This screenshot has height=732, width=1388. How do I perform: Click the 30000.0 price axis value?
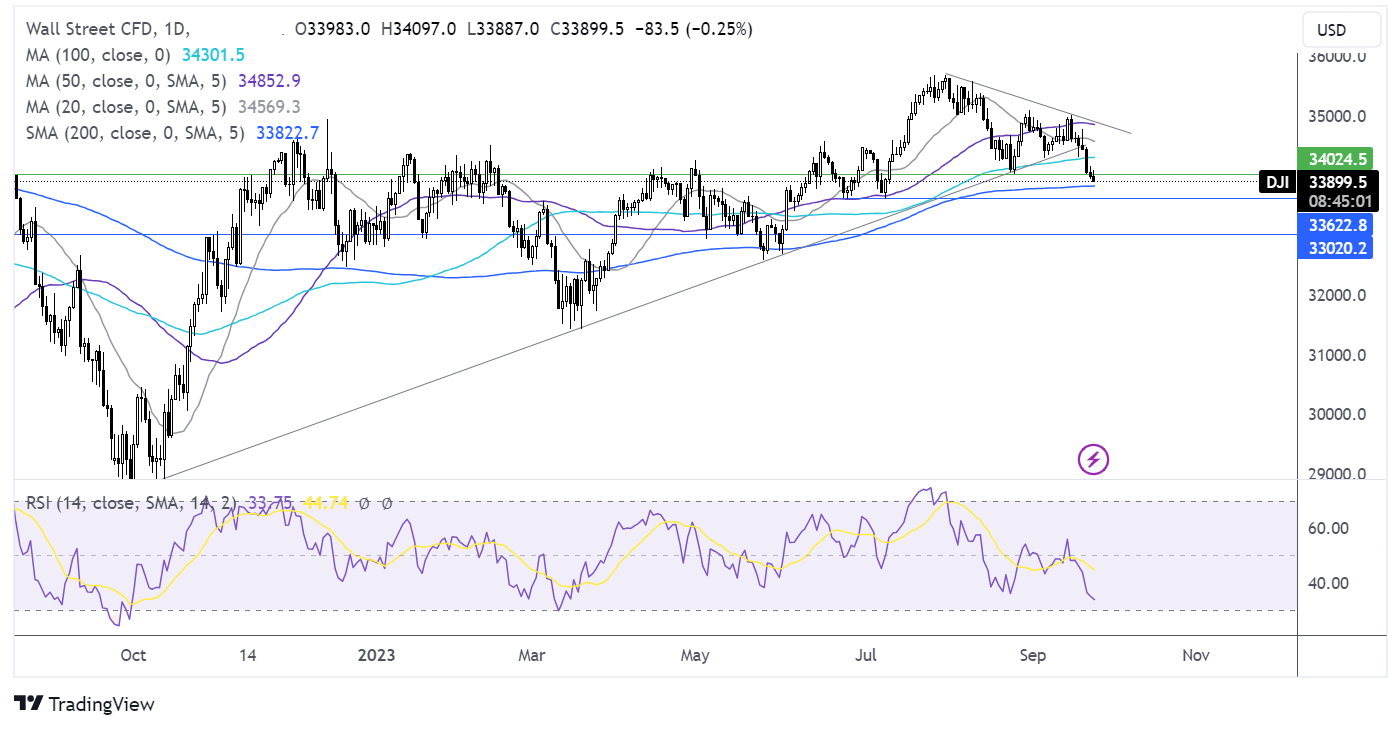(1338, 414)
